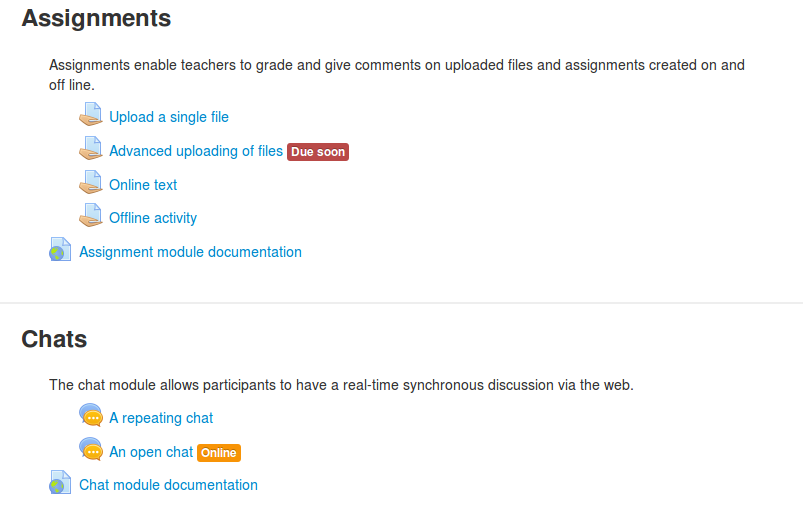Click the Upload a single file assignment icon
Image resolution: width=810 pixels, height=518 pixels.
click(x=91, y=115)
